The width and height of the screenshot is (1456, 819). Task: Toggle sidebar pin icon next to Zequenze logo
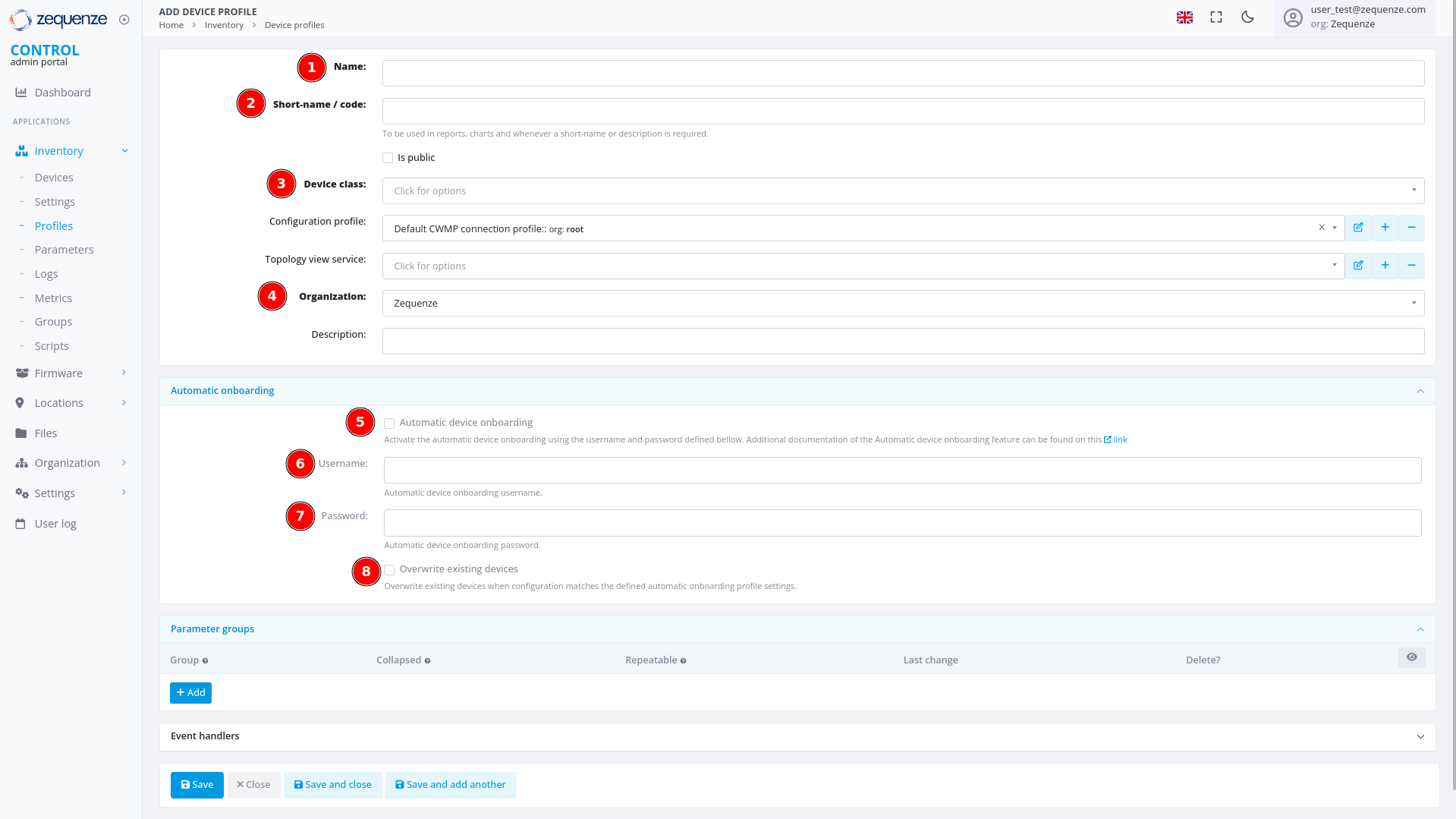click(x=124, y=20)
